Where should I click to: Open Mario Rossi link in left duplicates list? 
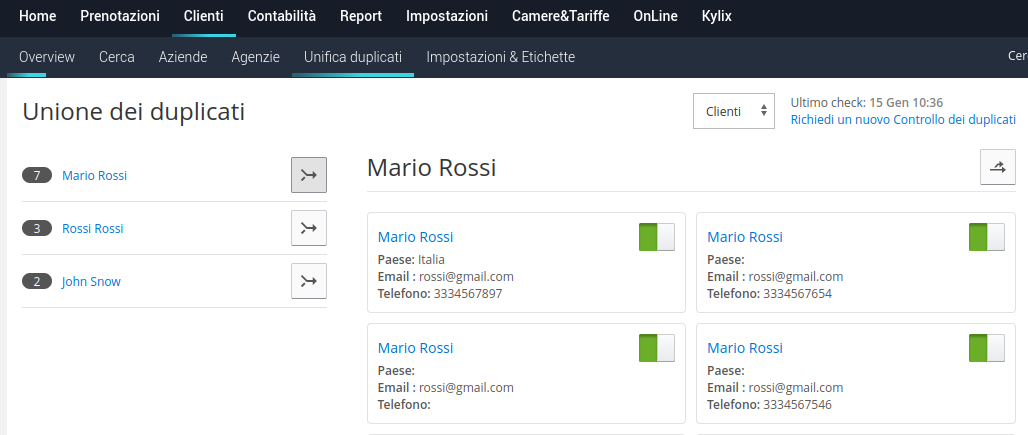(94, 176)
